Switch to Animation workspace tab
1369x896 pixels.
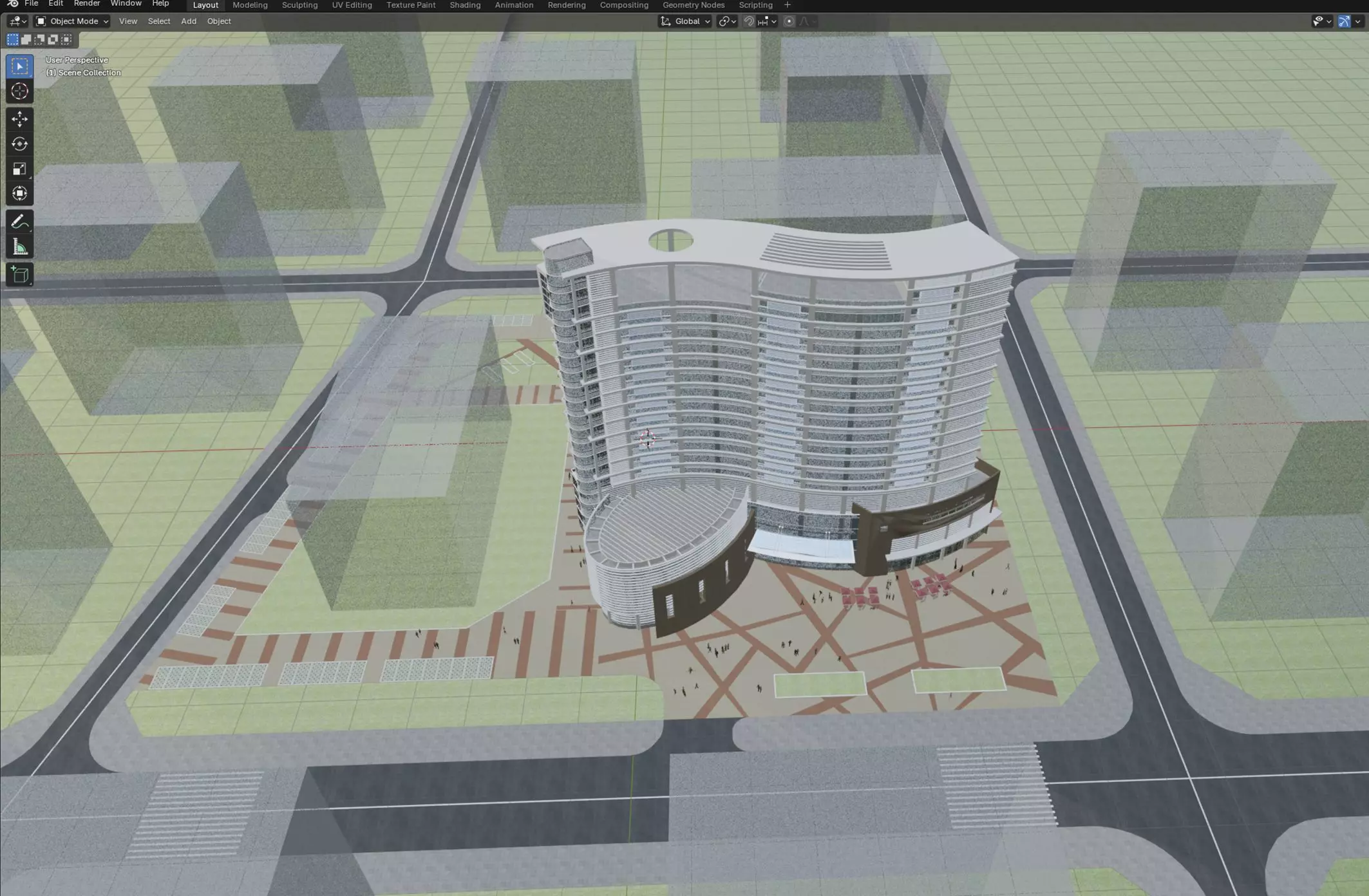(514, 5)
